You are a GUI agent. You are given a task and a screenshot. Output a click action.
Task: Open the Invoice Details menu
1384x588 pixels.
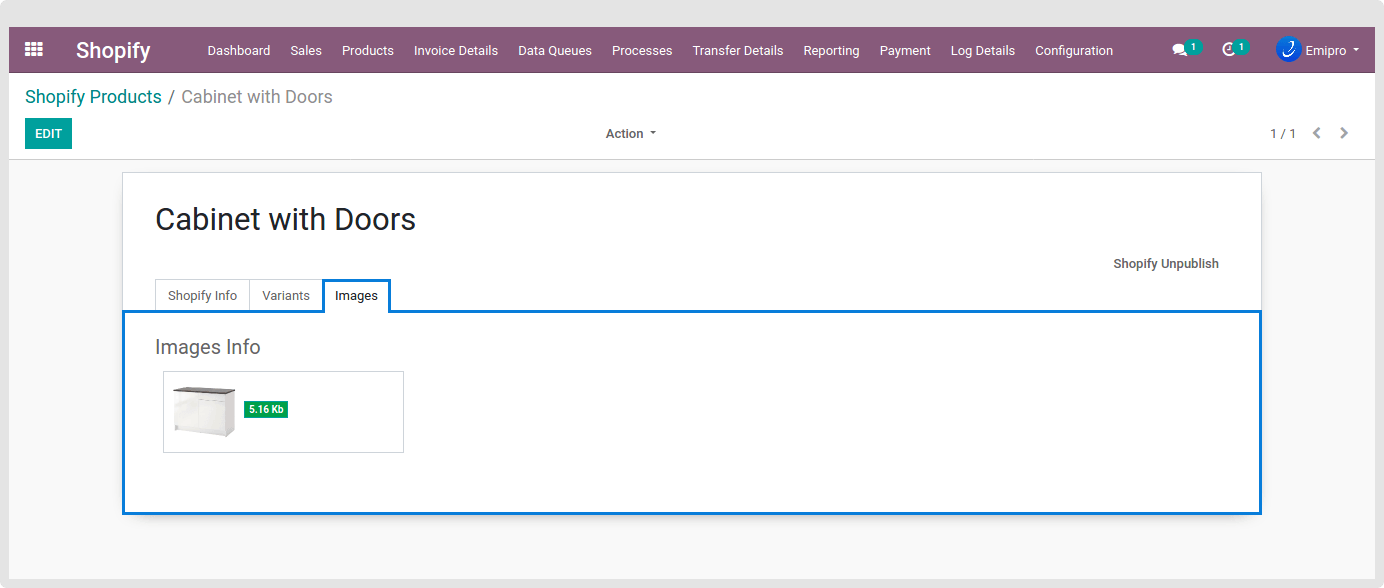(x=455, y=50)
